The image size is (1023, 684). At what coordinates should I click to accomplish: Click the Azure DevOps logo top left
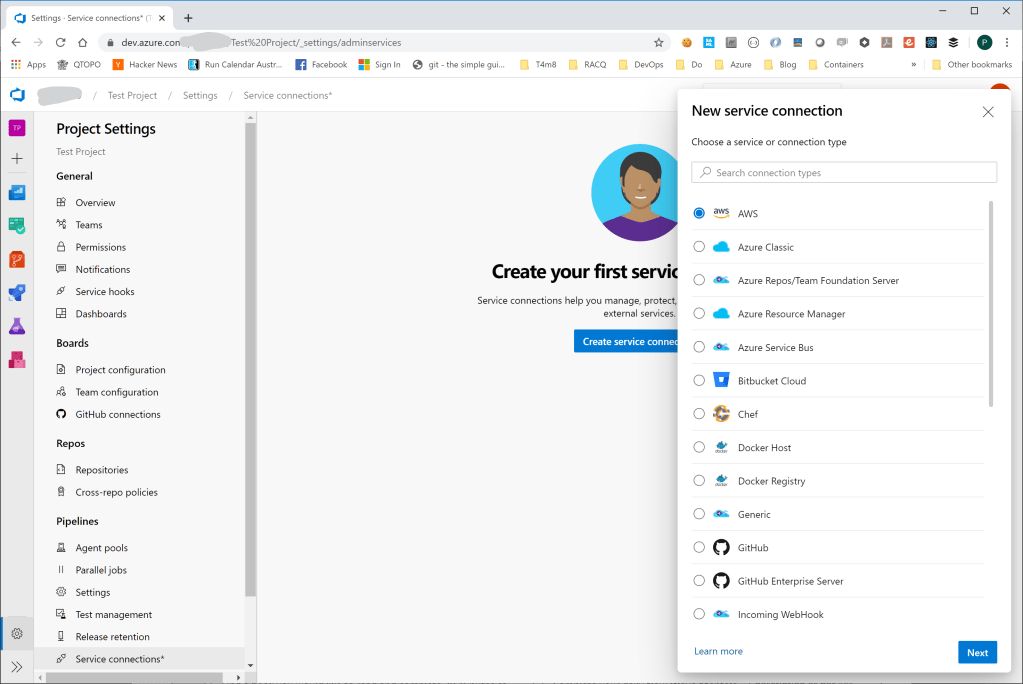16,94
